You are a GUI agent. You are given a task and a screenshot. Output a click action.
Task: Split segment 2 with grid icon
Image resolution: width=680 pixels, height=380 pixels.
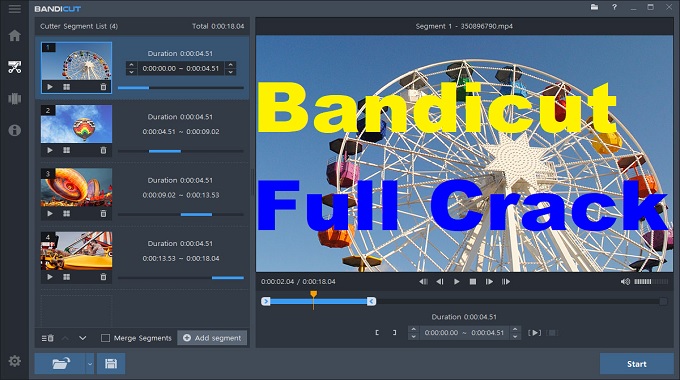[x=66, y=150]
